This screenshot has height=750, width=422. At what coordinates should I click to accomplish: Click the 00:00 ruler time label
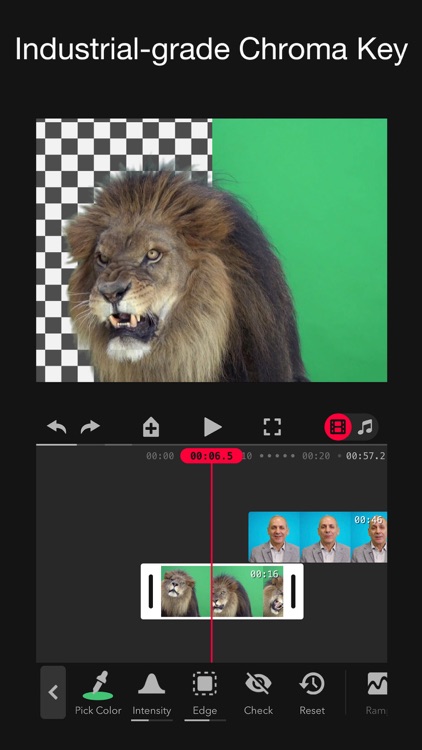coord(160,456)
